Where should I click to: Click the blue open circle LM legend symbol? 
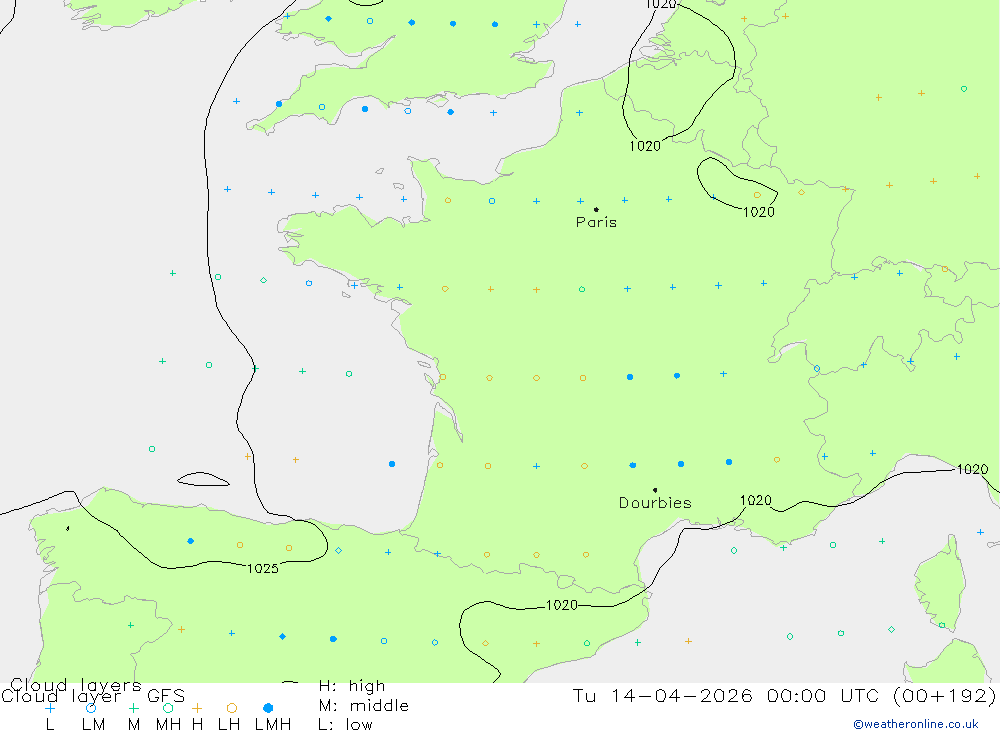point(91,708)
